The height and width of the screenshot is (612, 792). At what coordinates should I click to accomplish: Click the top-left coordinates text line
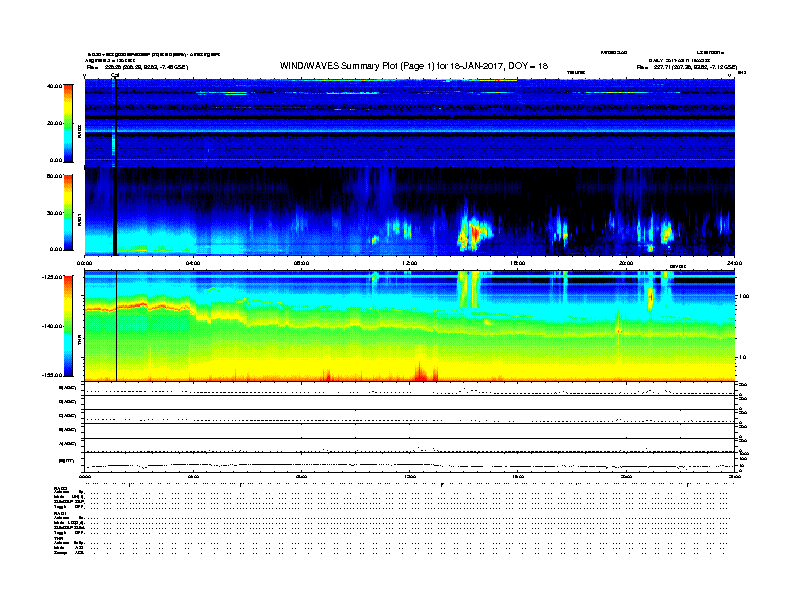[137, 67]
